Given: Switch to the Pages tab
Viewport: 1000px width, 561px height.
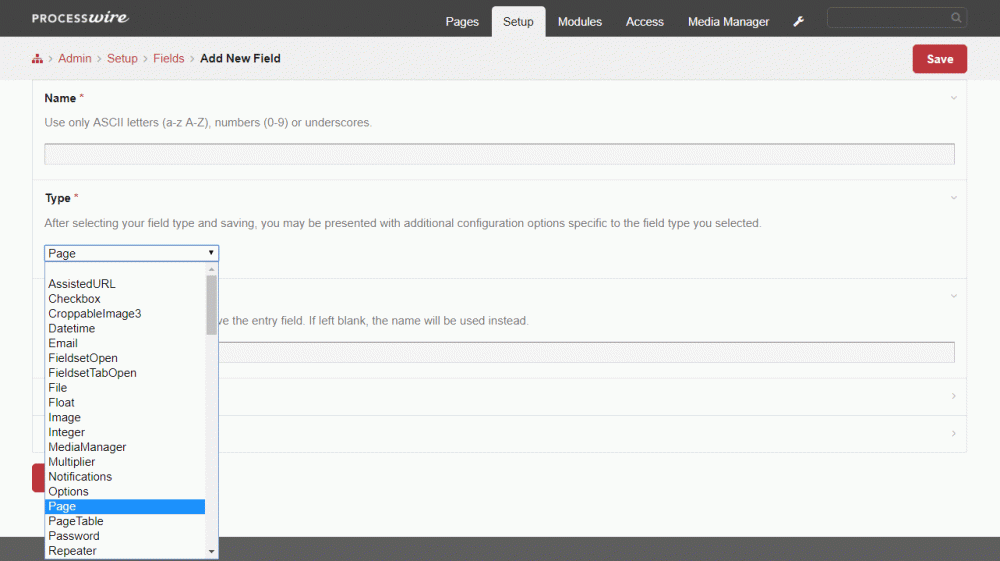Looking at the screenshot, I should click(x=462, y=22).
